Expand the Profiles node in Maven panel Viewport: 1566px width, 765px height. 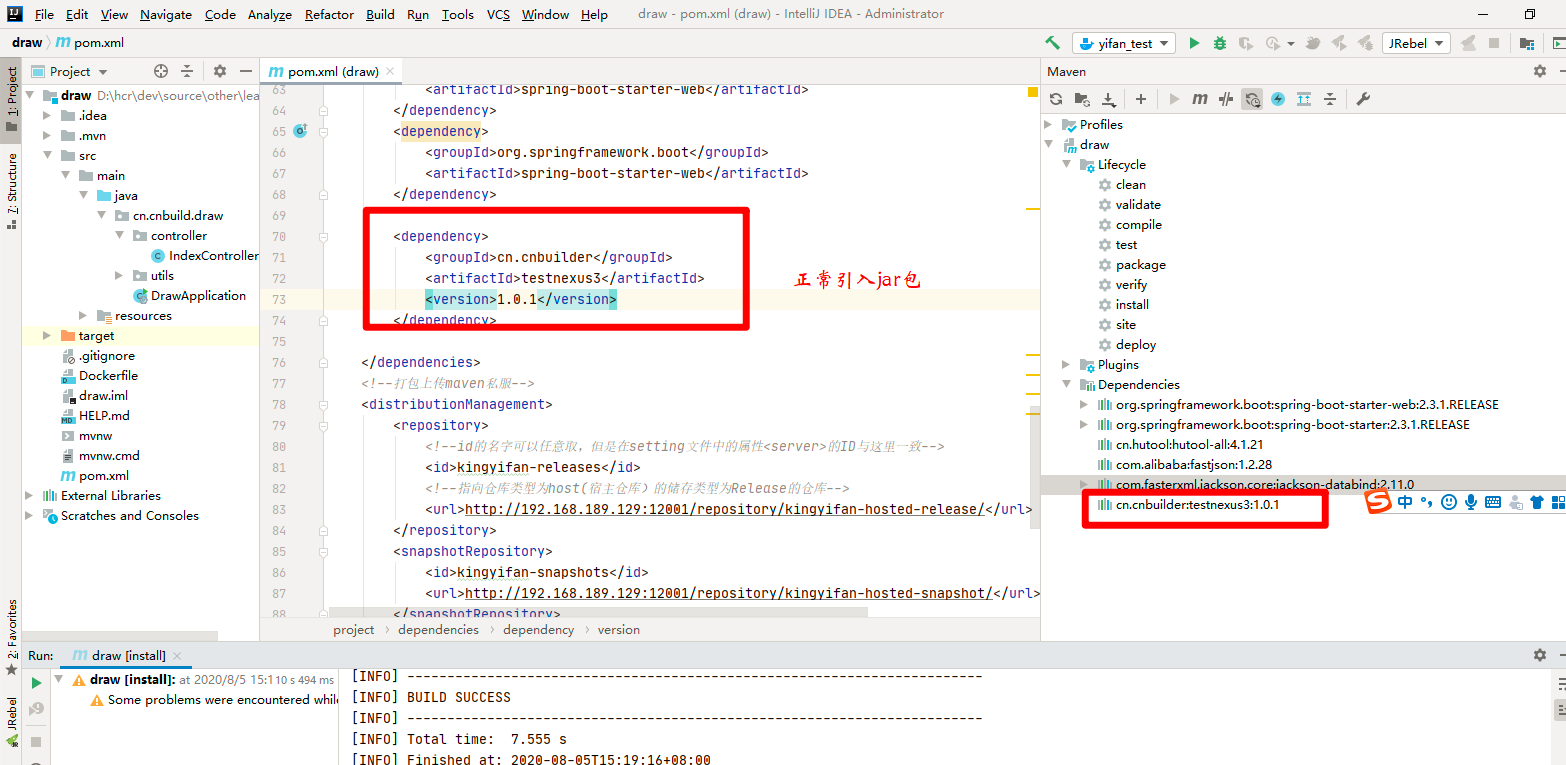click(x=1049, y=125)
